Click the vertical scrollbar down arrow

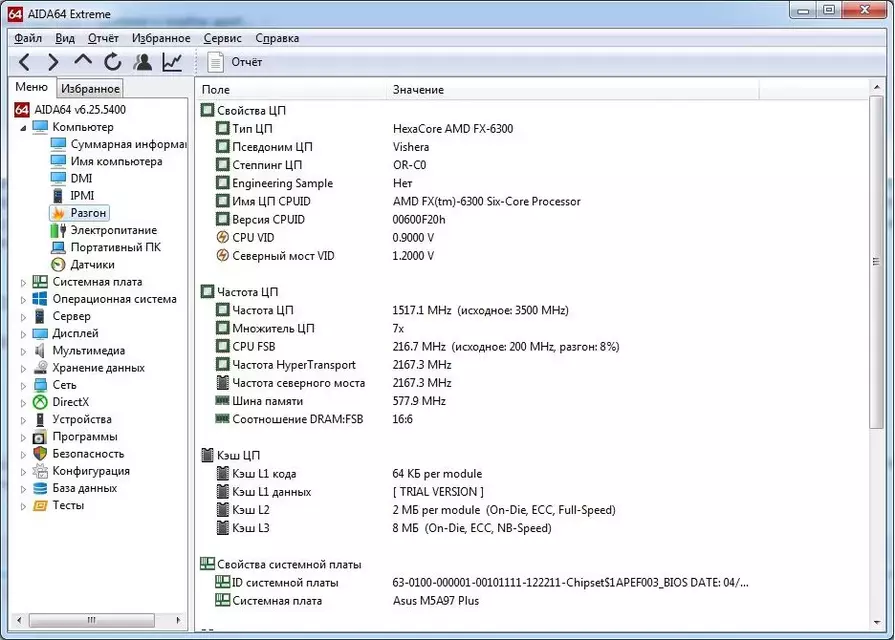tap(877, 622)
